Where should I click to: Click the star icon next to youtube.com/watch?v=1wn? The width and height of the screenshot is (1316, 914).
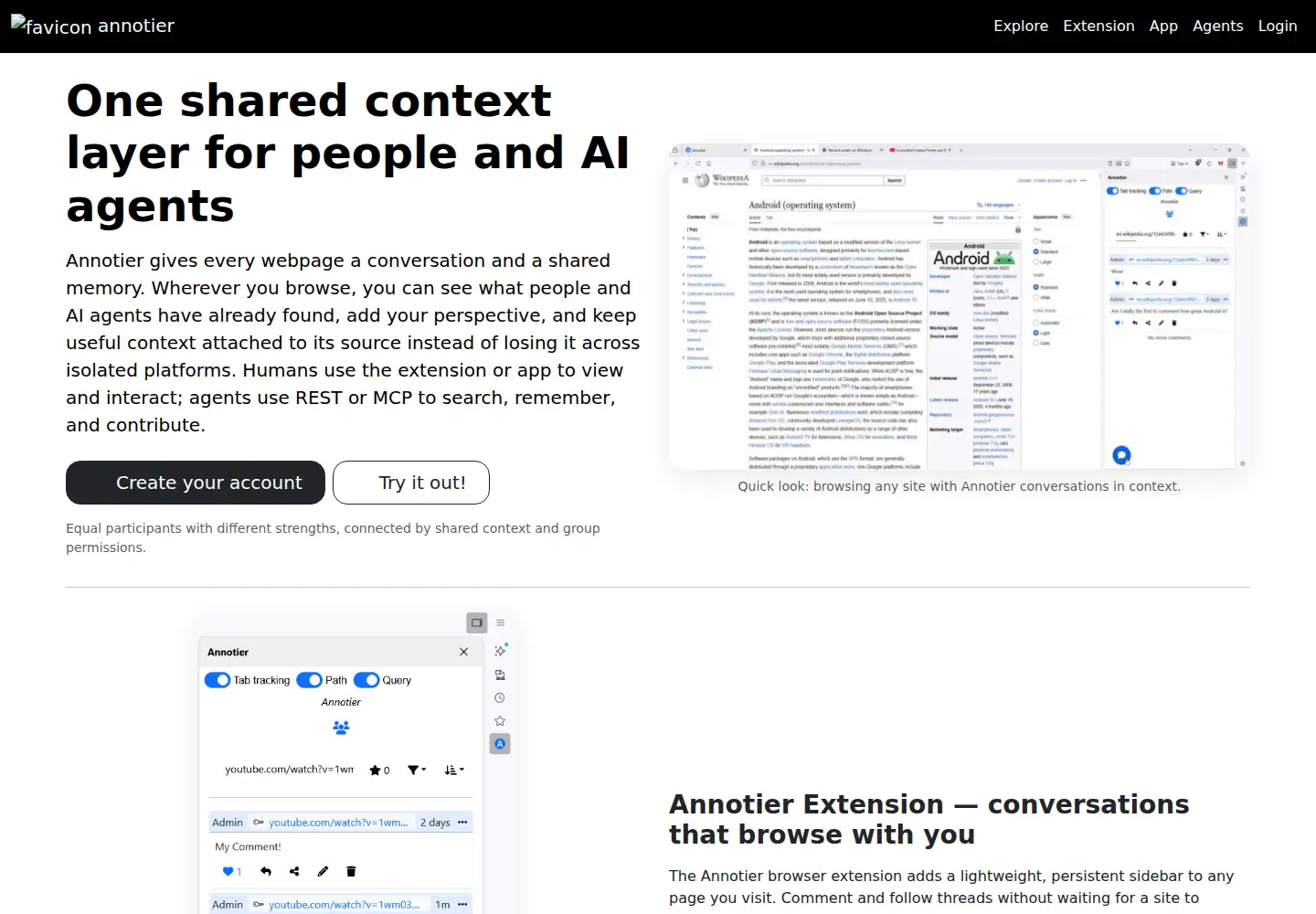click(375, 771)
